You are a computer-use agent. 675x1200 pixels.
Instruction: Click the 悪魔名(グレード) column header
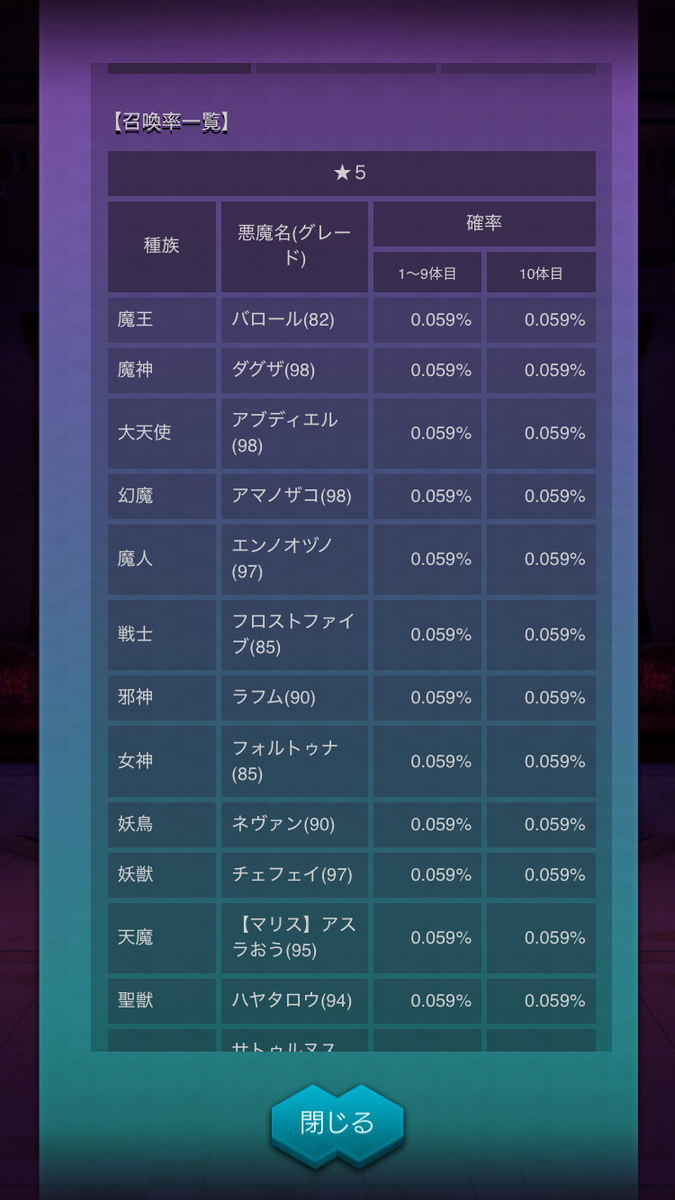[x=294, y=246]
